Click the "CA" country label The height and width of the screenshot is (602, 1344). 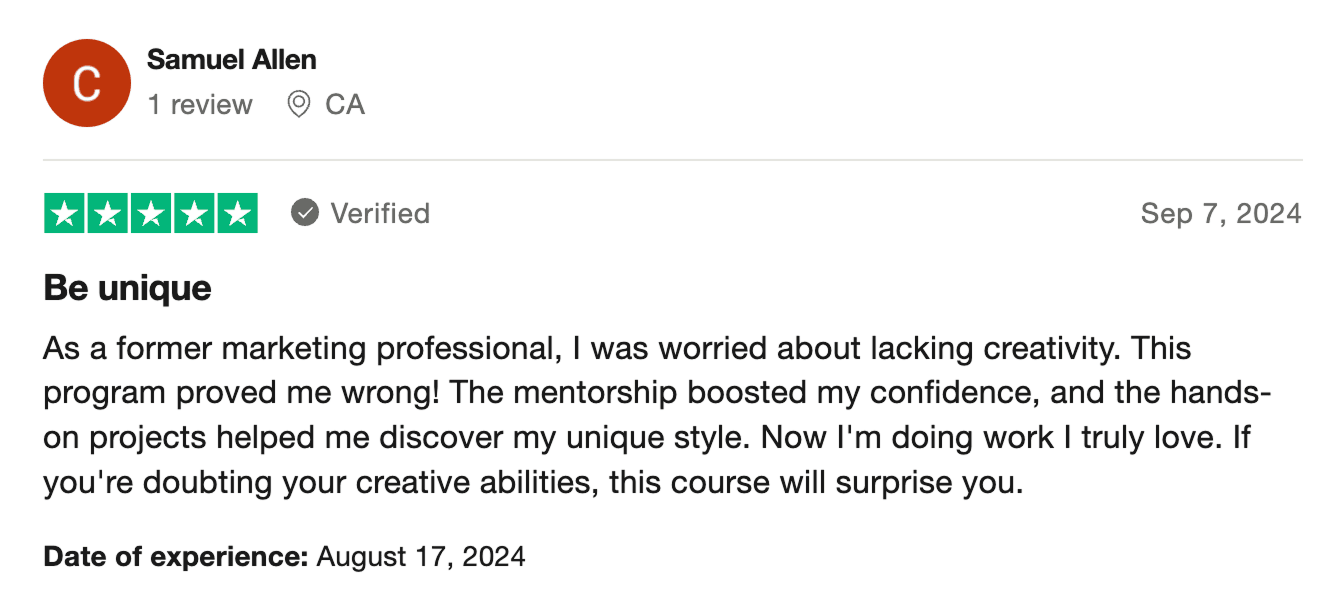tap(345, 104)
